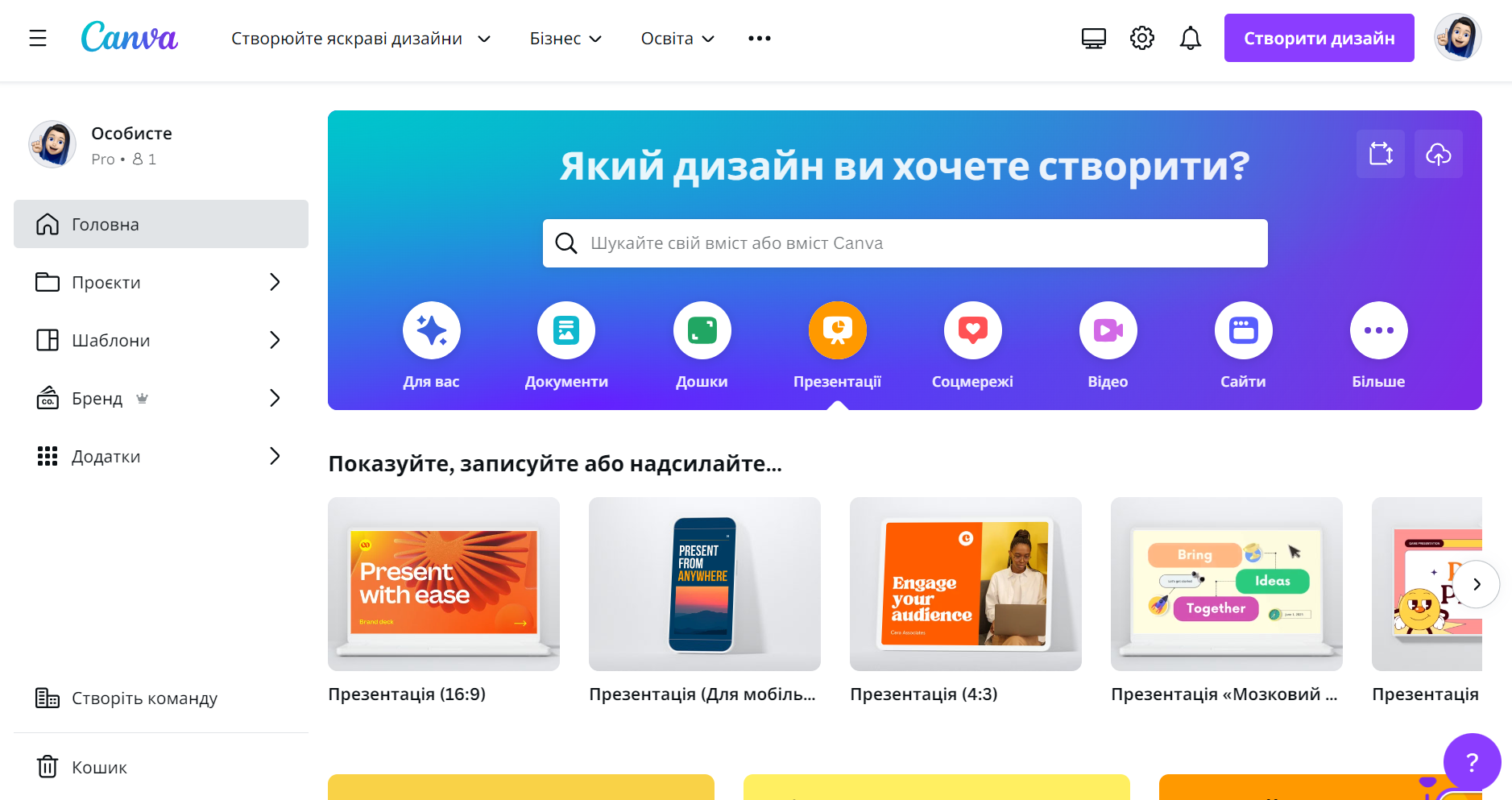This screenshot has width=1512, height=800.
Task: Click the Canva logo
Action: coord(129,37)
